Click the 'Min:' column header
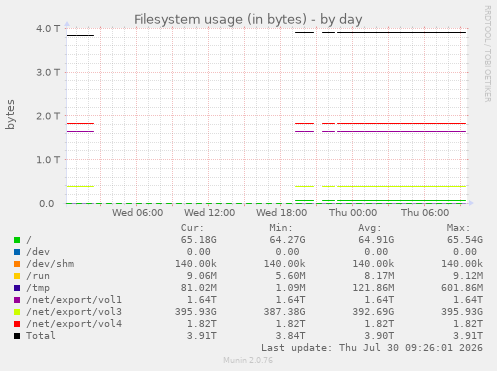The height and width of the screenshot is (371, 497). (281, 228)
